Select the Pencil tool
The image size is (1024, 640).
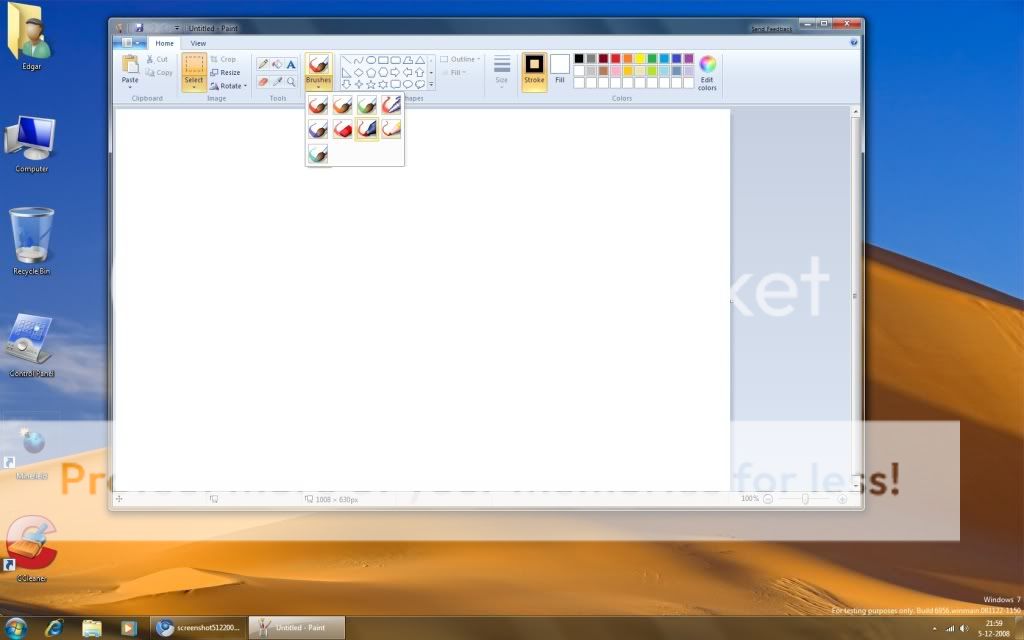(x=263, y=64)
